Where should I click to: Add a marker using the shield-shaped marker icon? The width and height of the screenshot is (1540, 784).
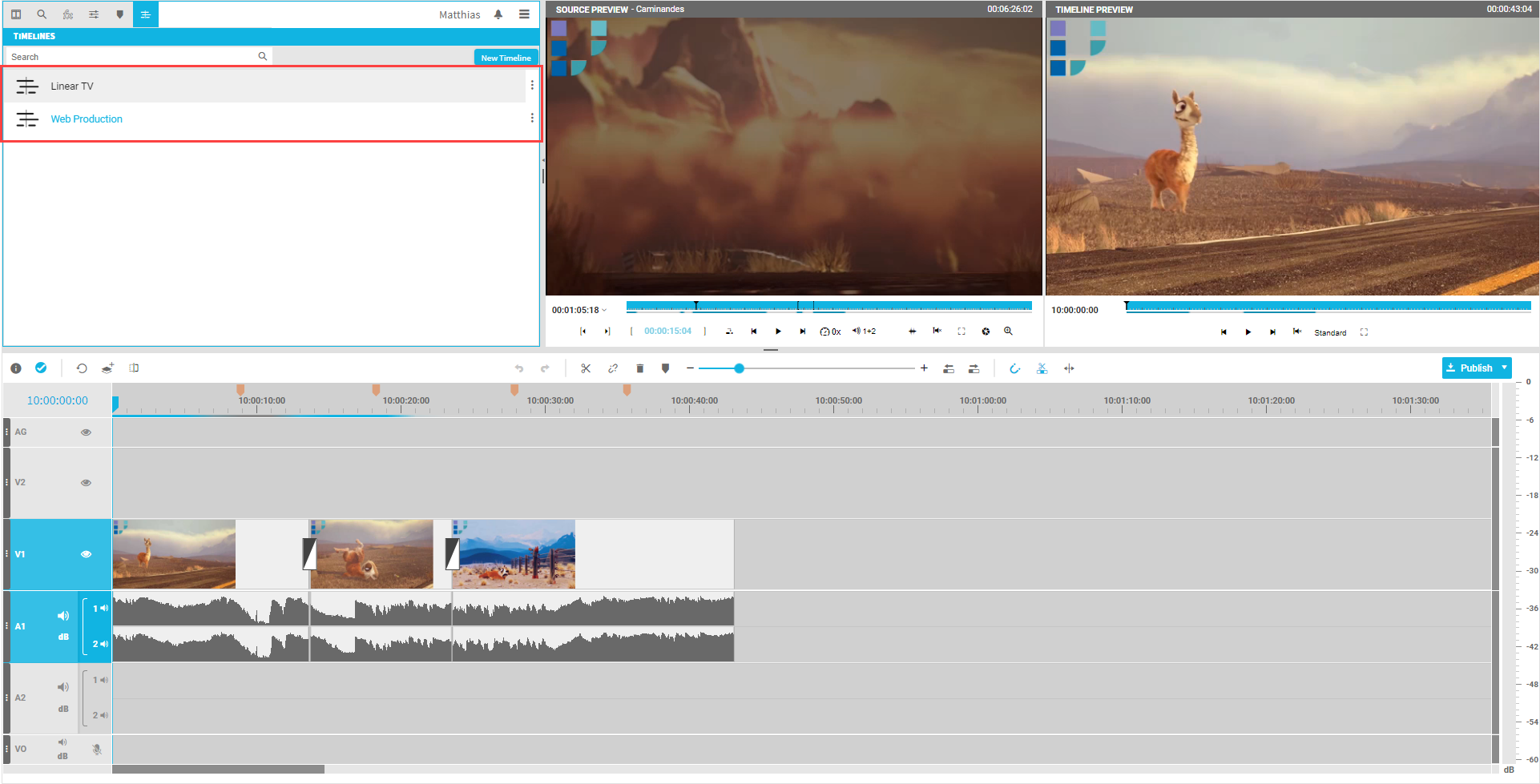(x=666, y=368)
